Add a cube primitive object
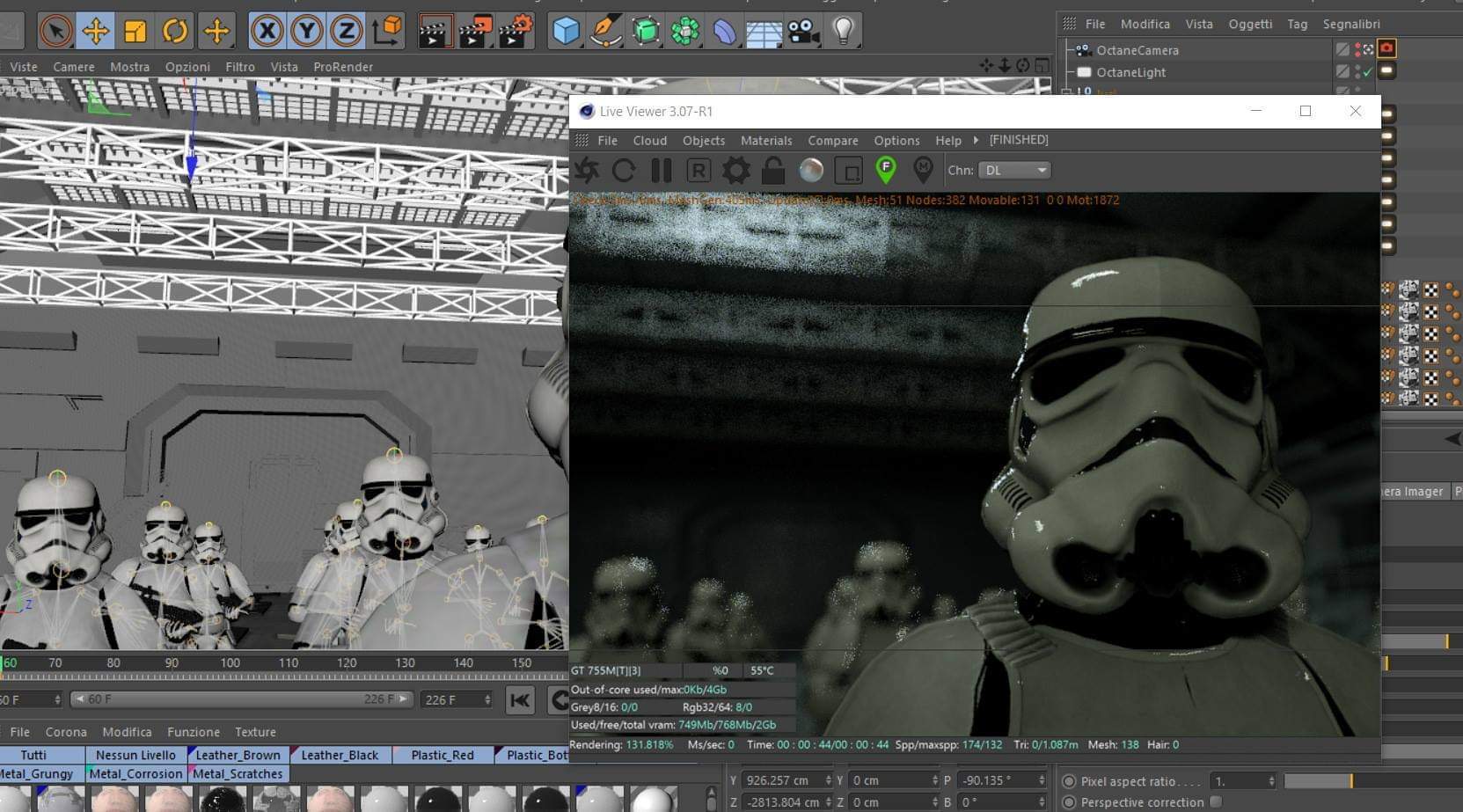 pyautogui.click(x=566, y=31)
